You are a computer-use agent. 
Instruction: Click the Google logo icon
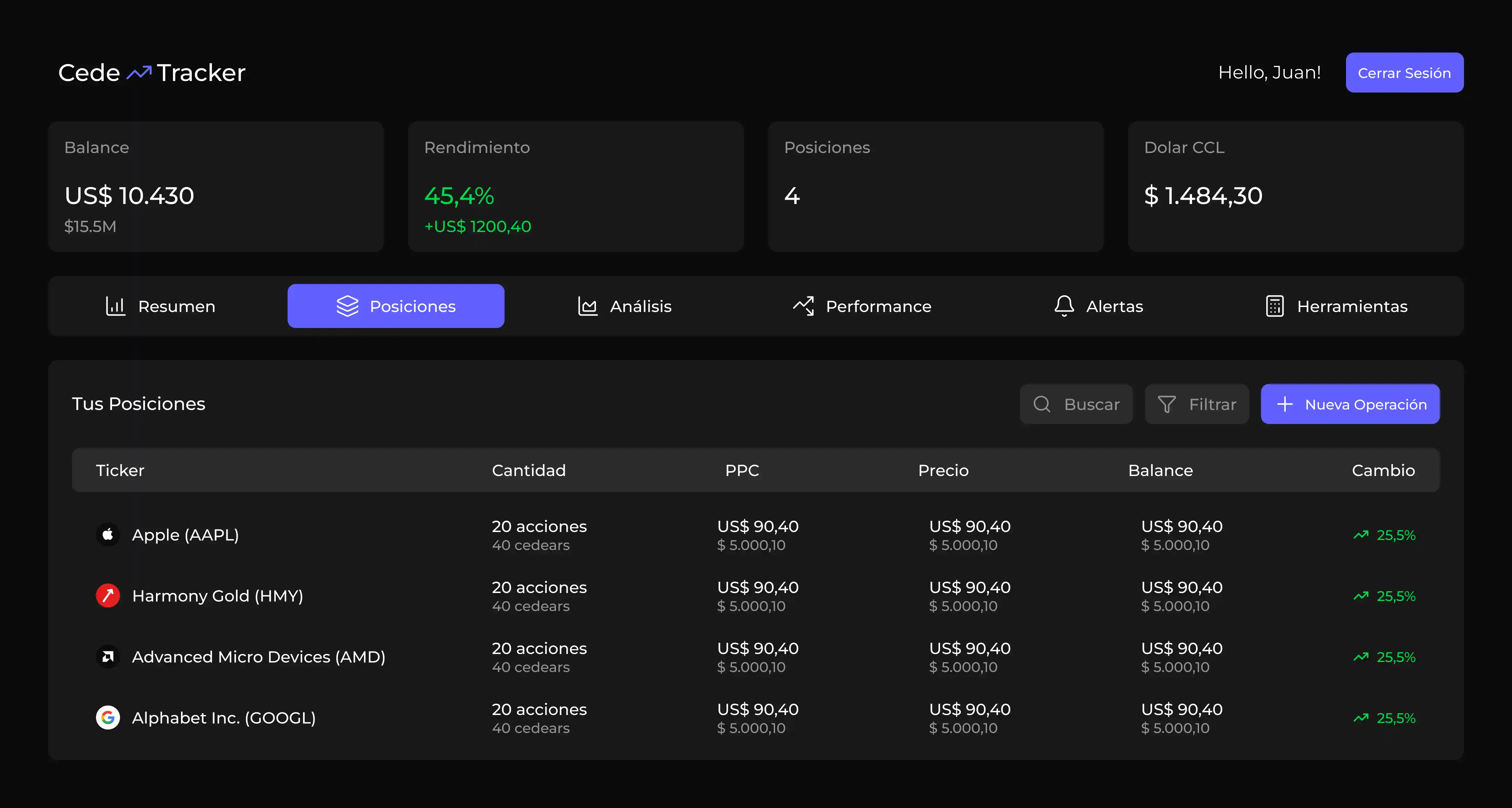[108, 718]
